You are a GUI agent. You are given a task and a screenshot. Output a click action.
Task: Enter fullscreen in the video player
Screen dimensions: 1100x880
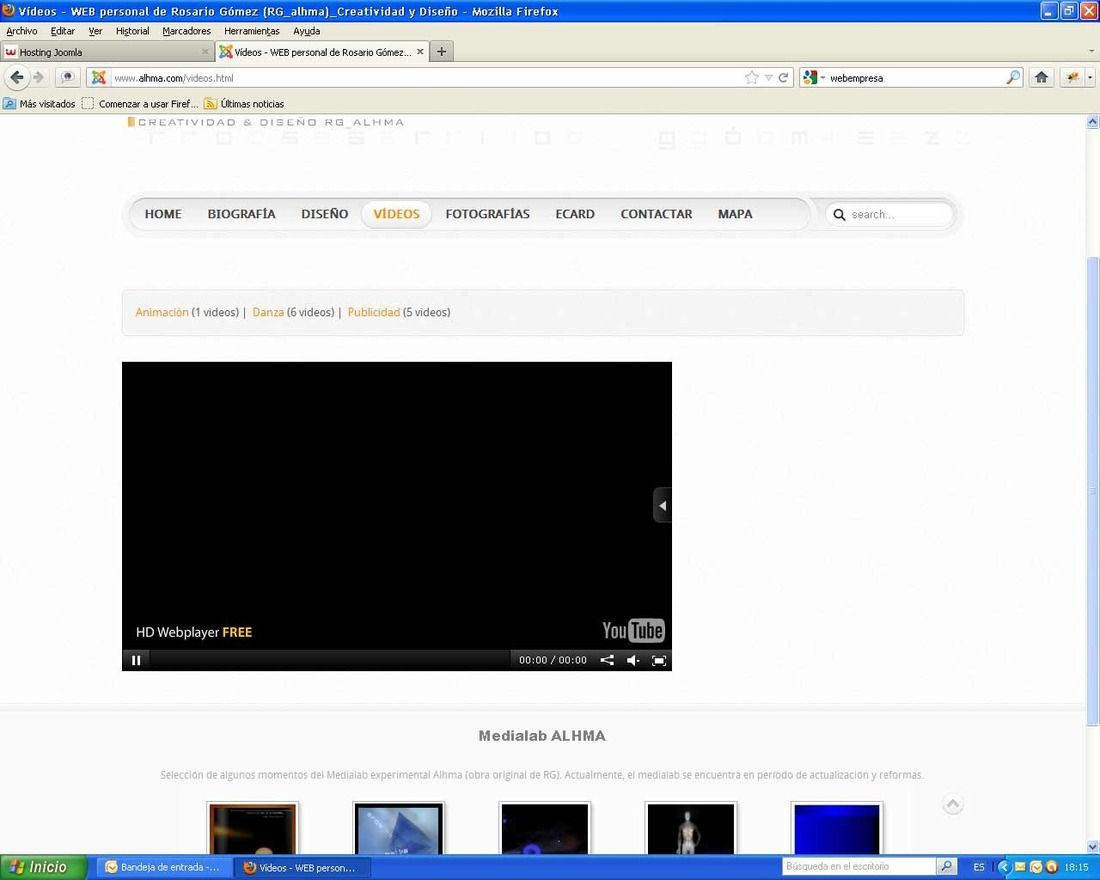(x=659, y=660)
